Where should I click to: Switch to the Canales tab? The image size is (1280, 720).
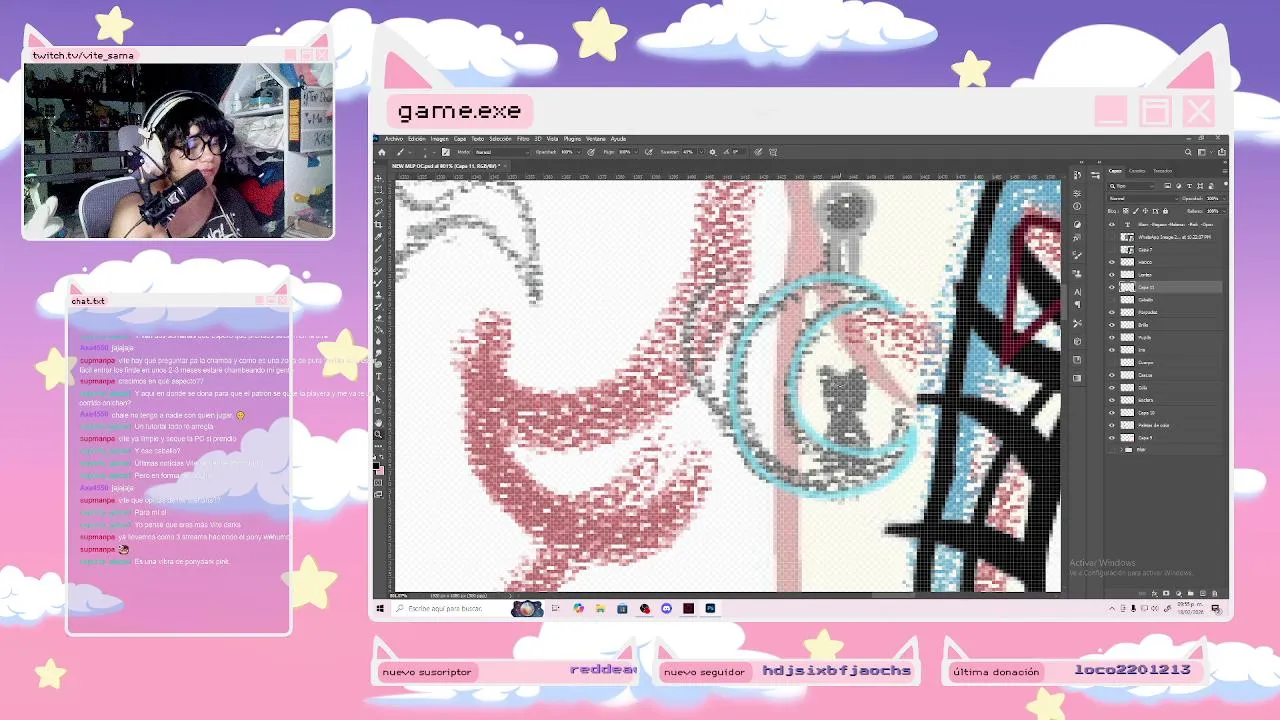click(x=1137, y=171)
